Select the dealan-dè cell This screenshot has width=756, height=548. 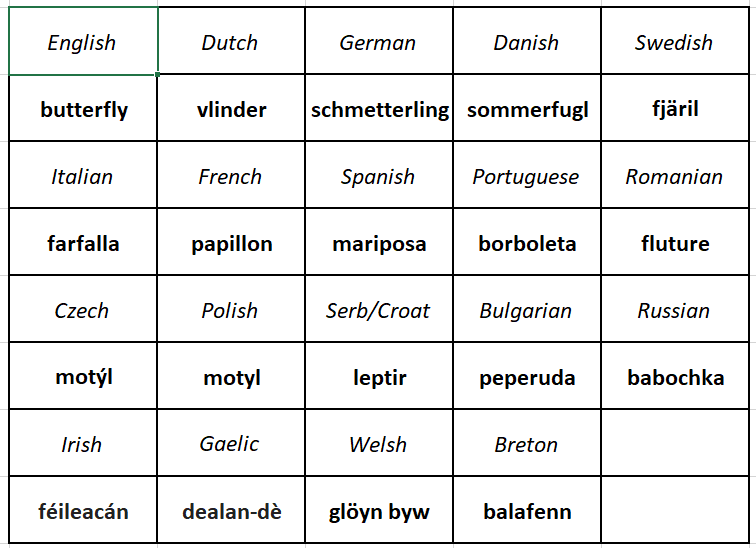[231, 511]
